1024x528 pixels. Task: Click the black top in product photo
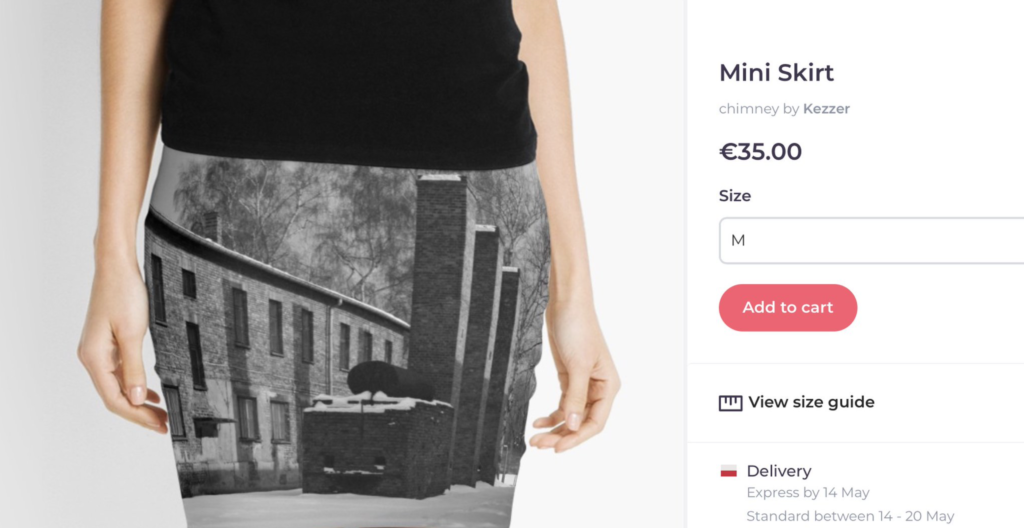[x=348, y=82]
